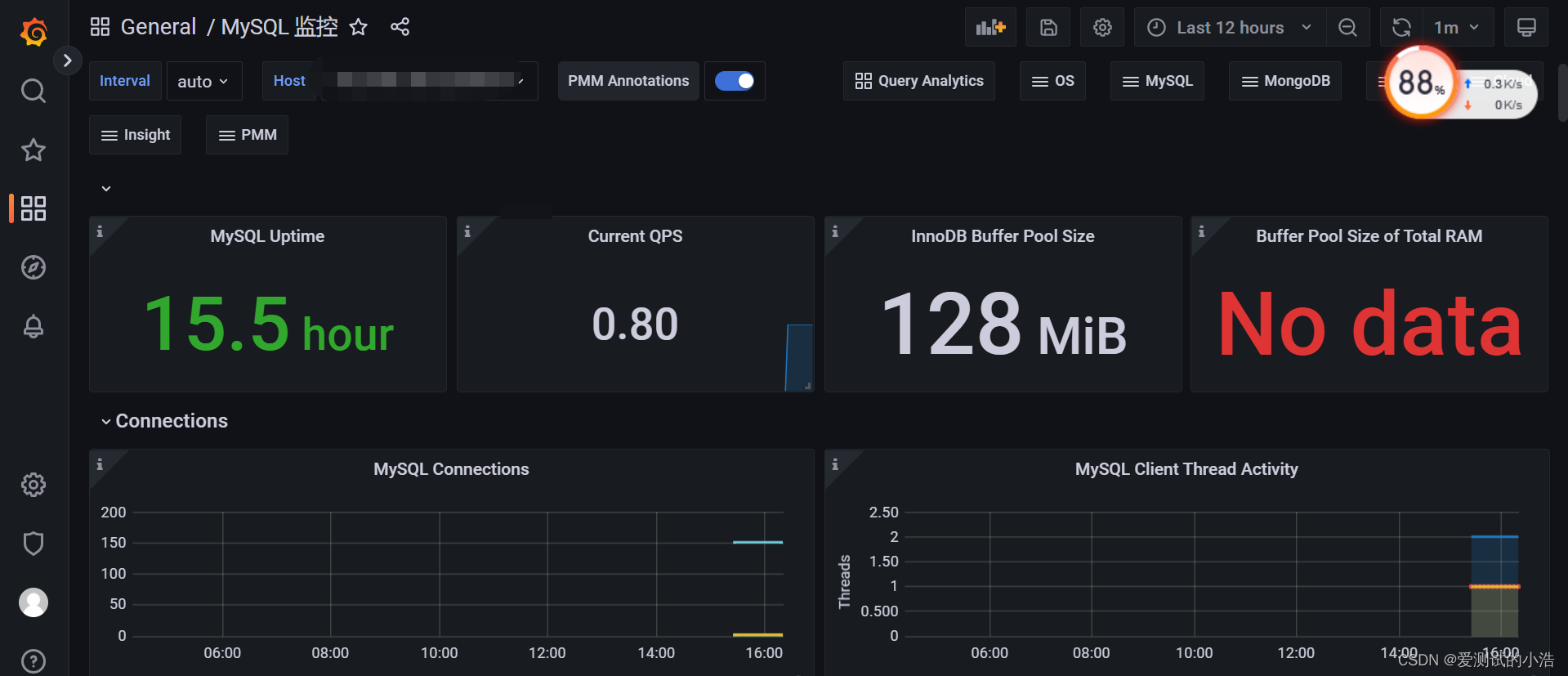Open starred dashboards in the sidebar
Image resolution: width=1568 pixels, height=676 pixels.
(x=34, y=150)
